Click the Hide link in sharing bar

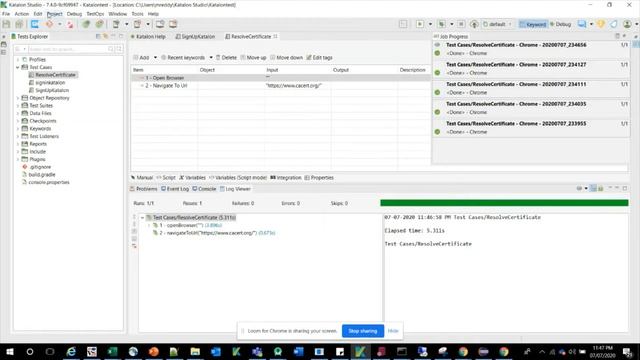393,331
